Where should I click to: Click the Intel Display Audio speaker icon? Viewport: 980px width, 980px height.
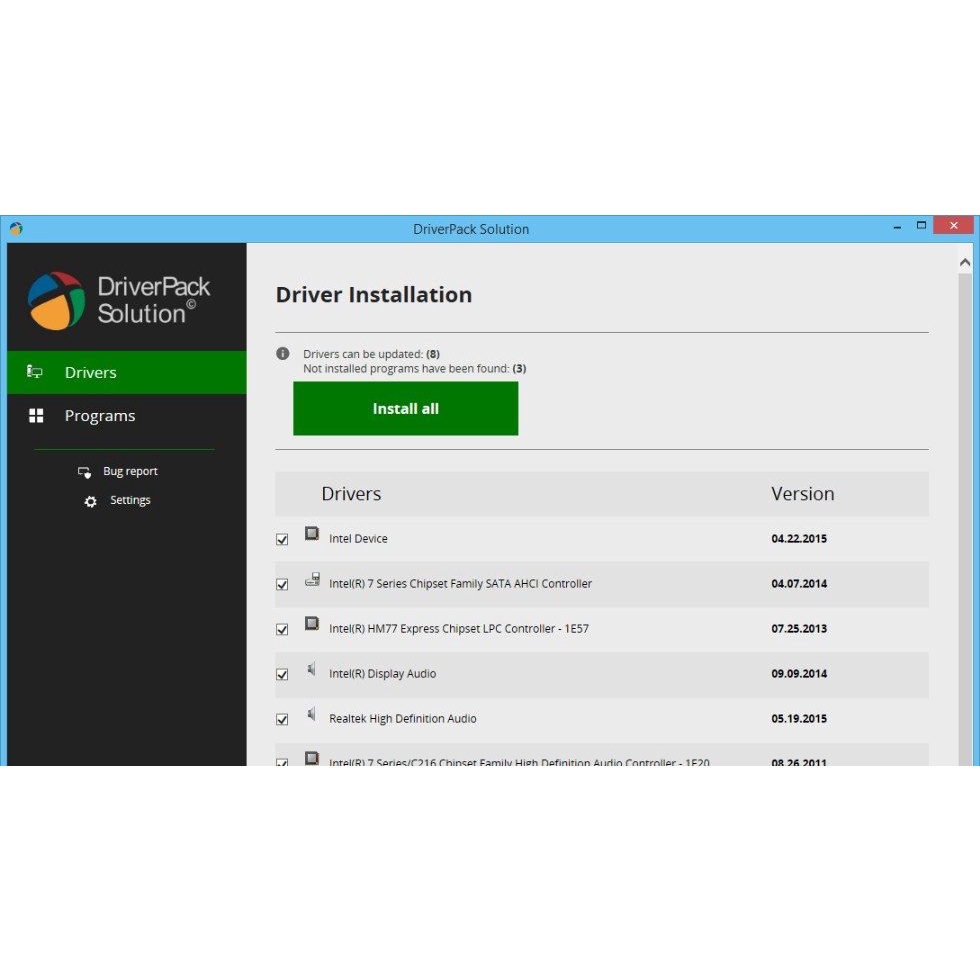point(312,670)
